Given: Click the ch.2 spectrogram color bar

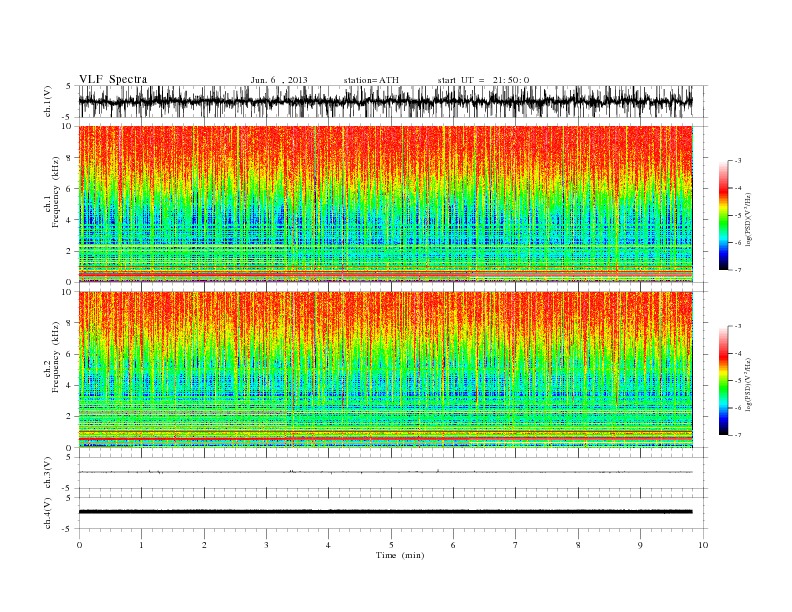Looking at the screenshot, I should coord(723,380).
